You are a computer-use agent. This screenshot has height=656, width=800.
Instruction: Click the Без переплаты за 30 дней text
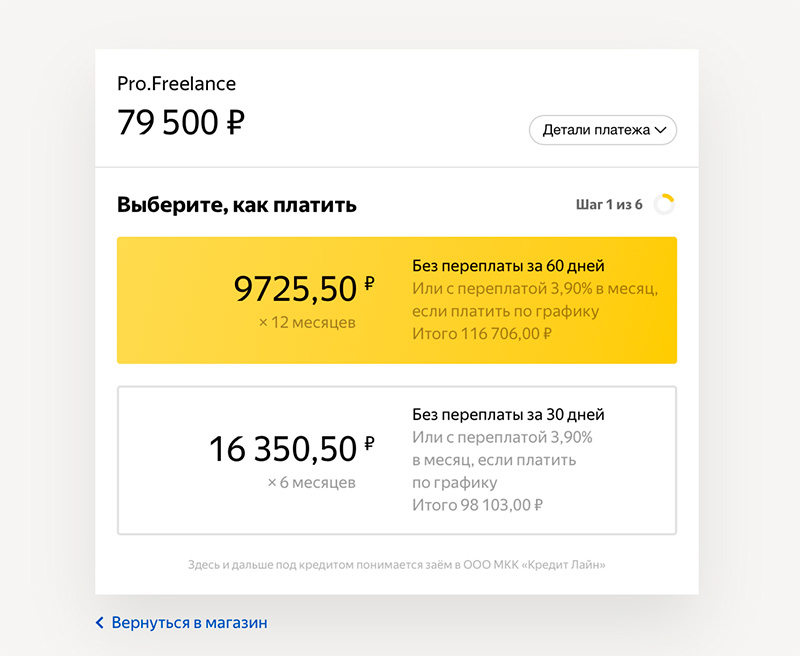coord(508,415)
